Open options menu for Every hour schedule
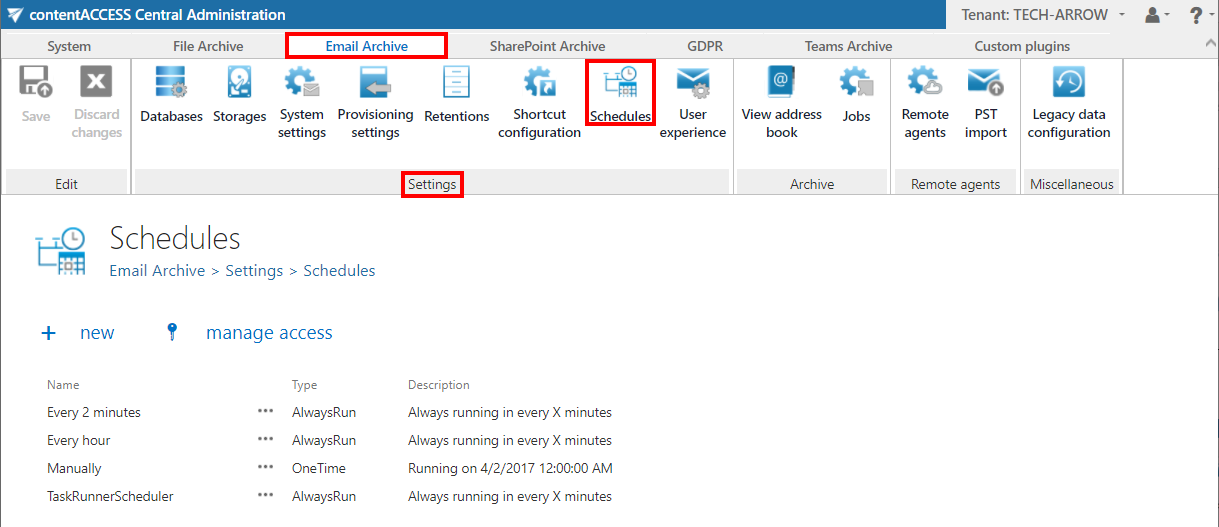This screenshot has height=527, width=1219. coord(265,440)
